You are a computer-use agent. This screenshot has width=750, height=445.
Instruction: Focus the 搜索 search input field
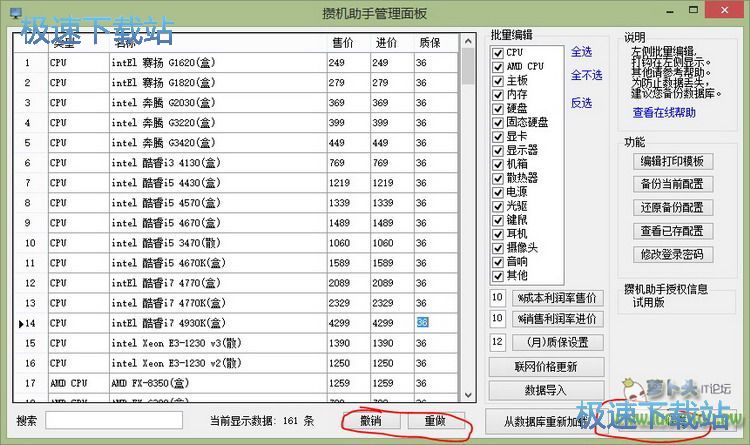[114, 421]
